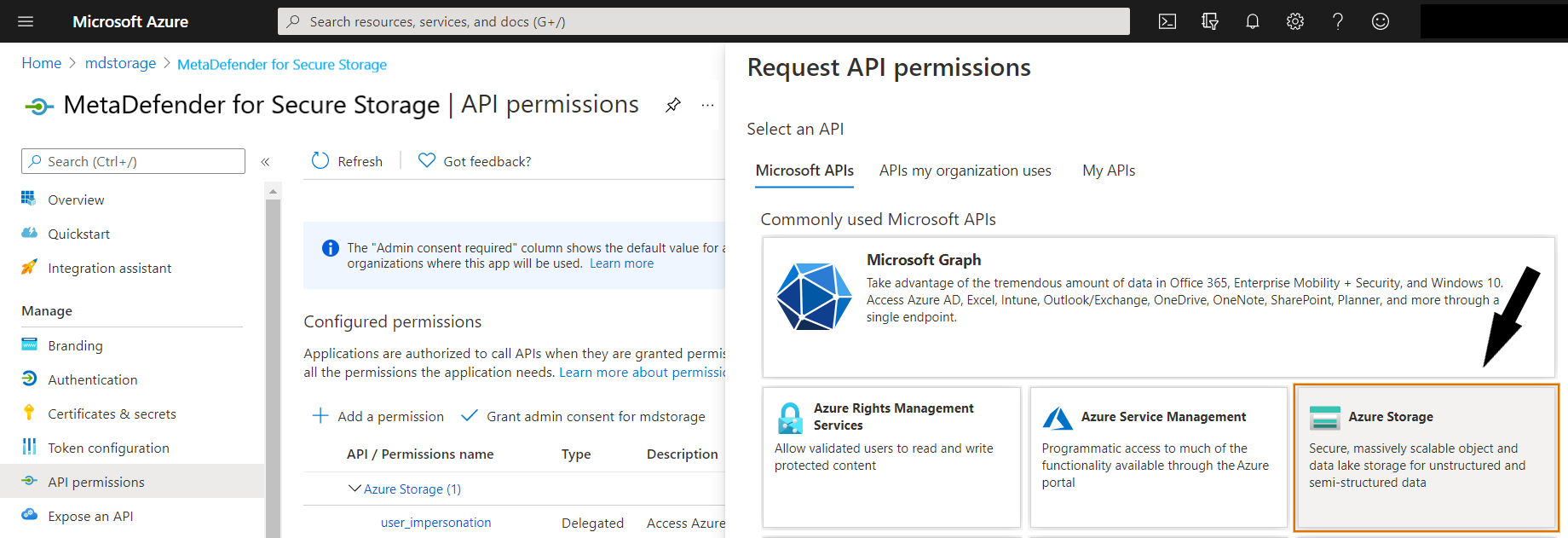
Task: Click Add a permission
Action: (378, 416)
